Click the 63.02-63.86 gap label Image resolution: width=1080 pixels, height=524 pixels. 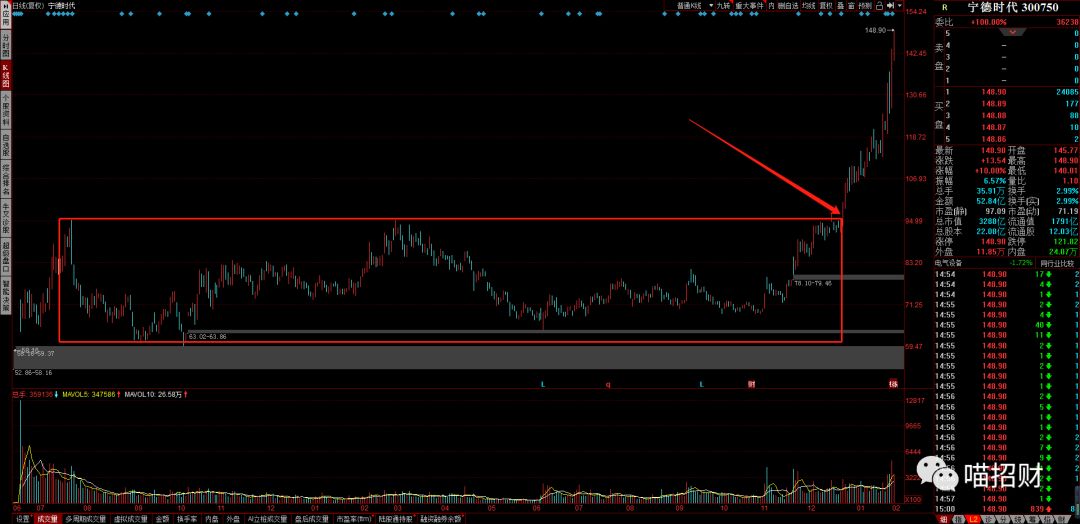click(207, 336)
